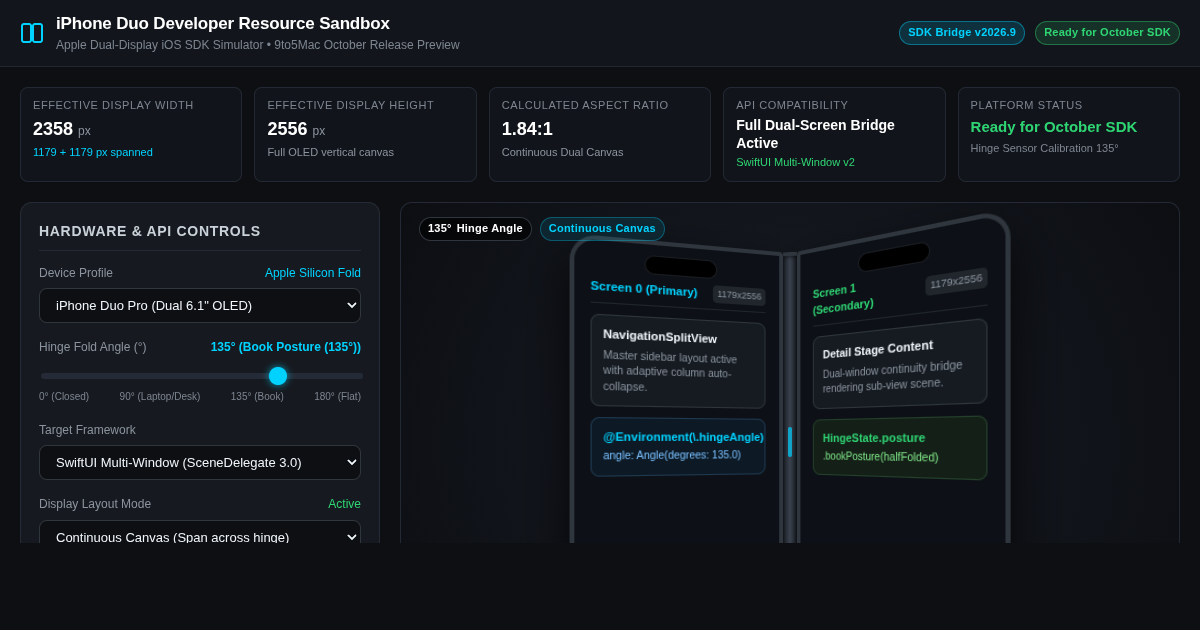Viewport: 1200px width, 630px height.
Task: Click the 'Active' layout mode status
Action: pos(344,504)
